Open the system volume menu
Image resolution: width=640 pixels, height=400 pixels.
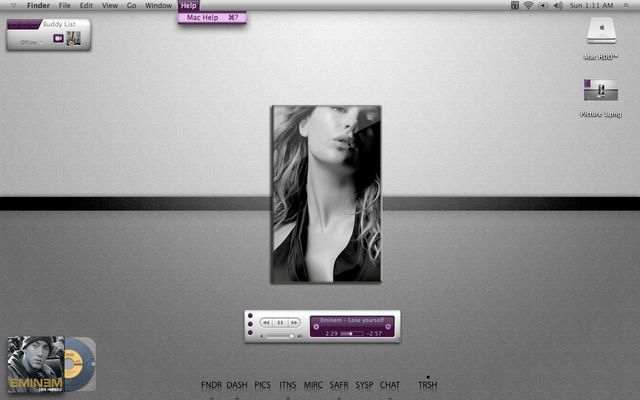coord(558,5)
